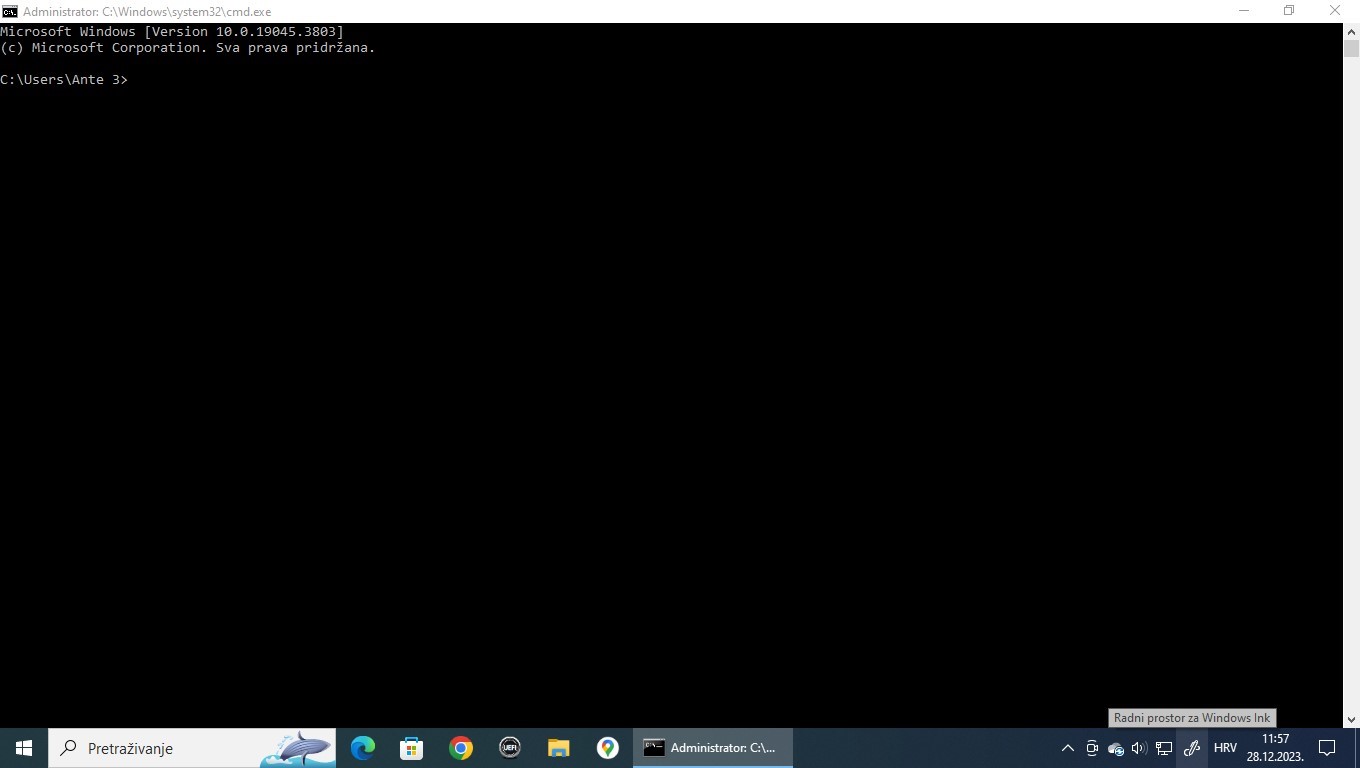Click the volume speaker tray icon
This screenshot has height=768, width=1360.
point(1139,748)
